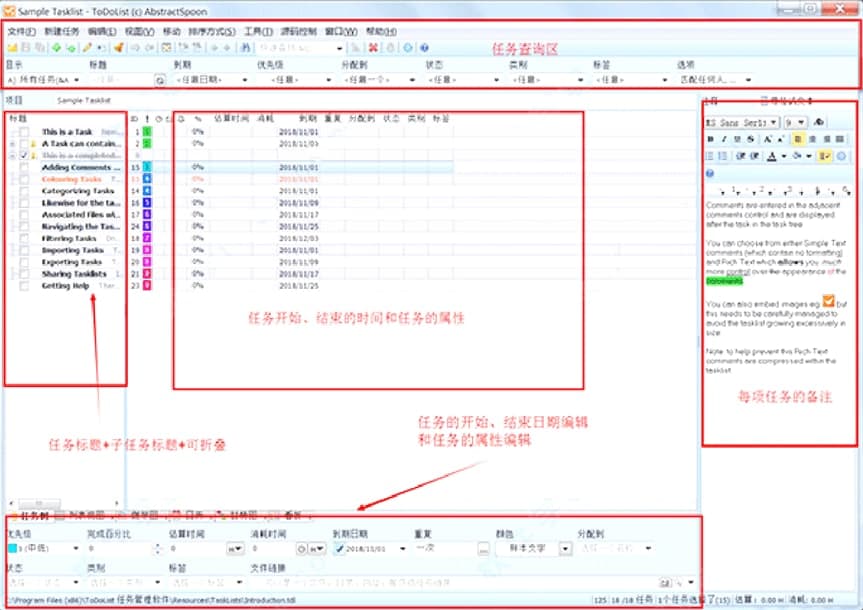Click the save tasklist toolbar icon
This screenshot has width=863, height=610.
(x=25, y=48)
